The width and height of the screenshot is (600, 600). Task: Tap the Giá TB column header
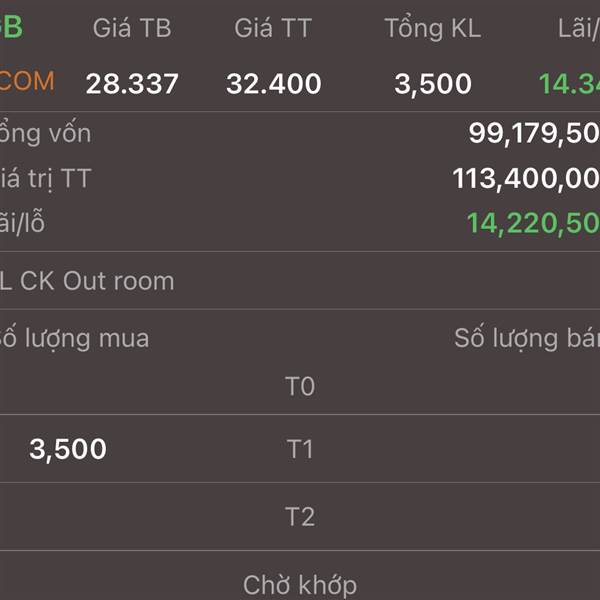132,28
